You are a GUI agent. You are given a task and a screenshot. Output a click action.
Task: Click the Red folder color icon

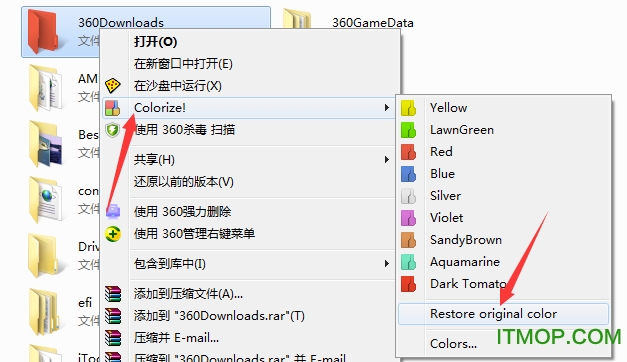pyautogui.click(x=408, y=152)
